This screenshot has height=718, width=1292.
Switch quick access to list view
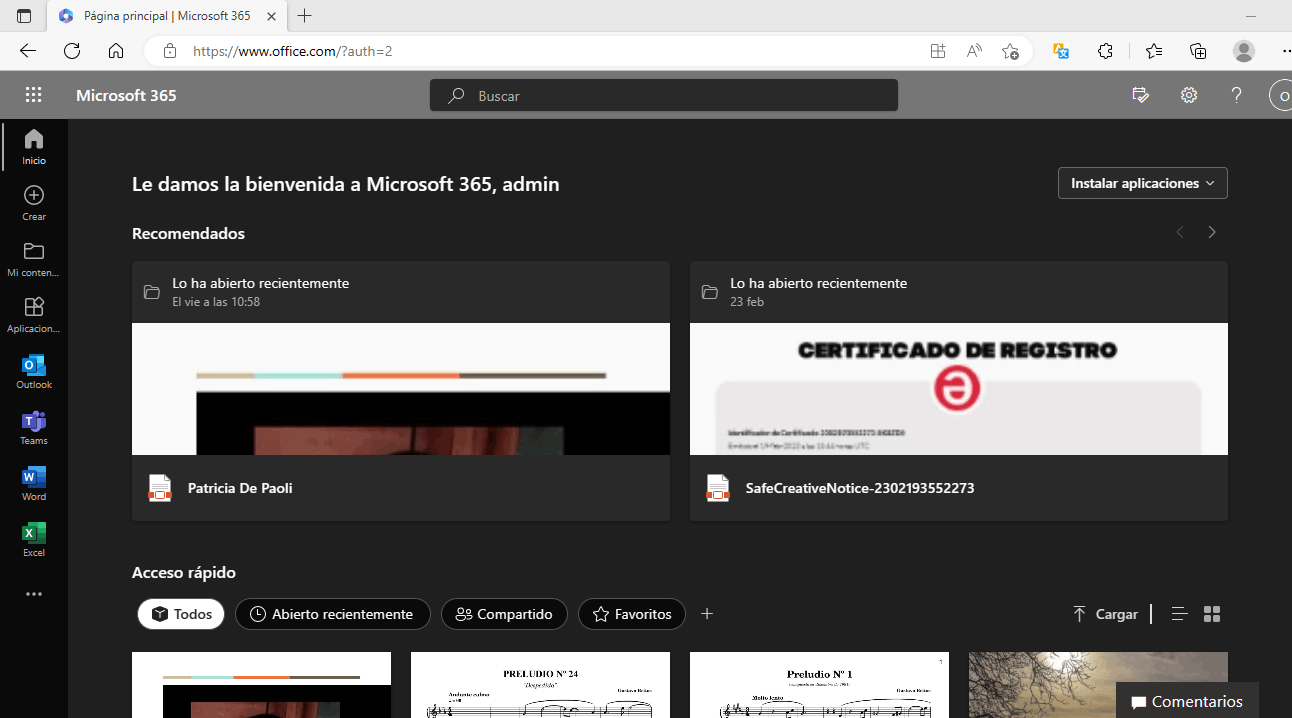pos(1179,614)
